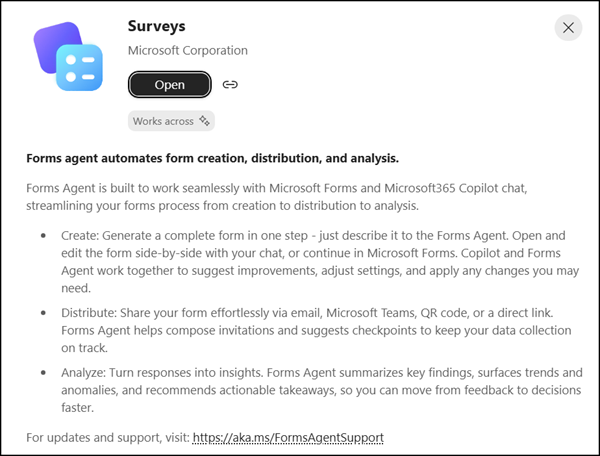Copy the app link via chain icon
The image size is (600, 456).
230,85
